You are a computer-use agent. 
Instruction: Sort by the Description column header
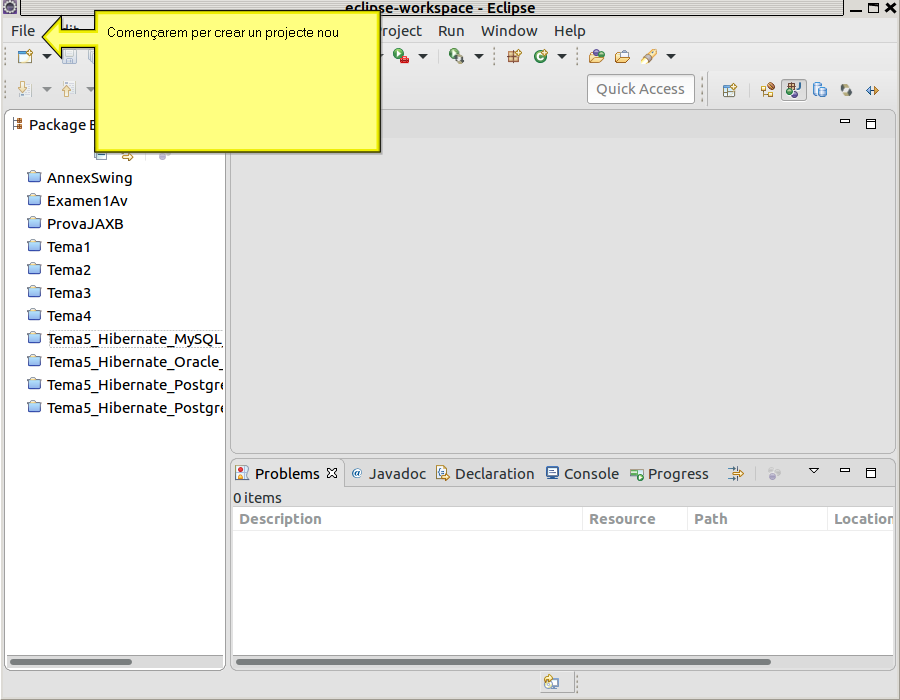(x=408, y=519)
